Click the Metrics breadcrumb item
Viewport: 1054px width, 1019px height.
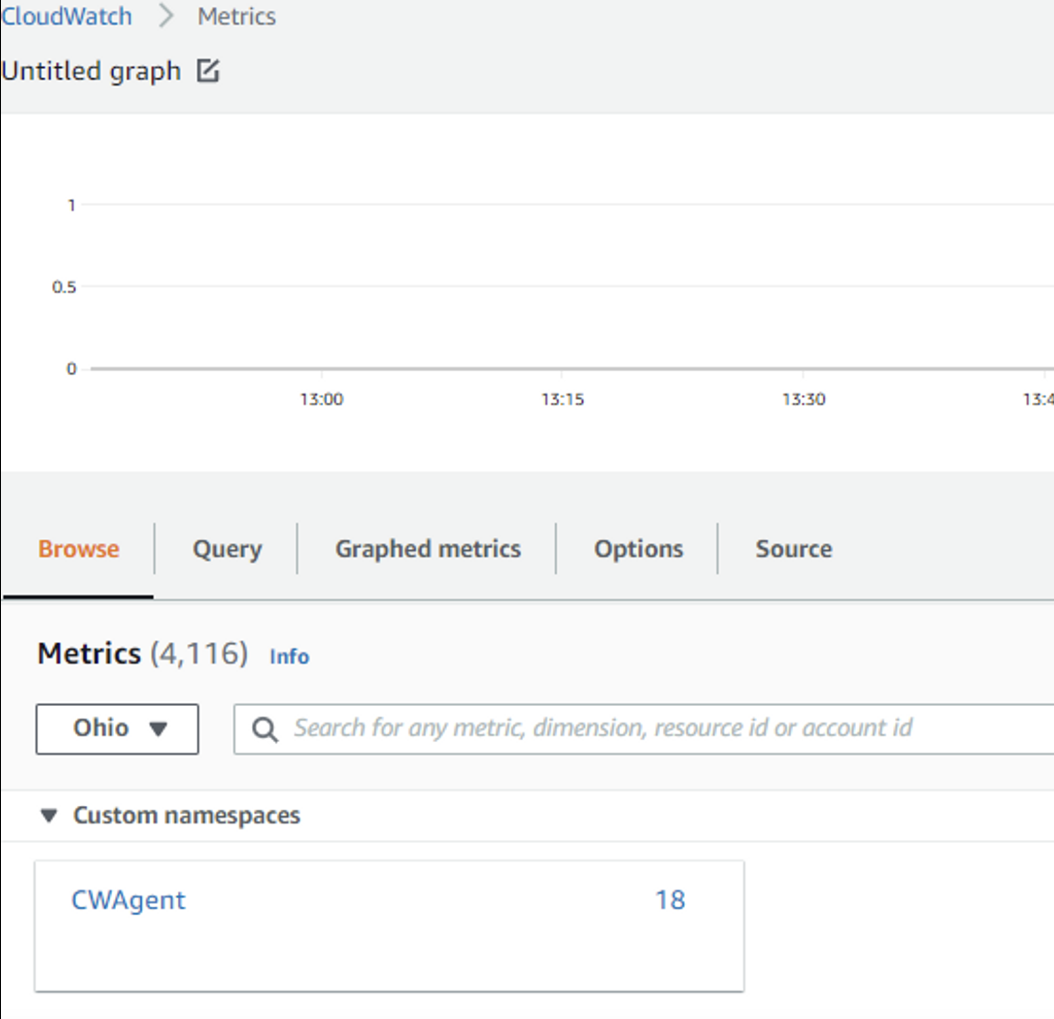click(236, 17)
